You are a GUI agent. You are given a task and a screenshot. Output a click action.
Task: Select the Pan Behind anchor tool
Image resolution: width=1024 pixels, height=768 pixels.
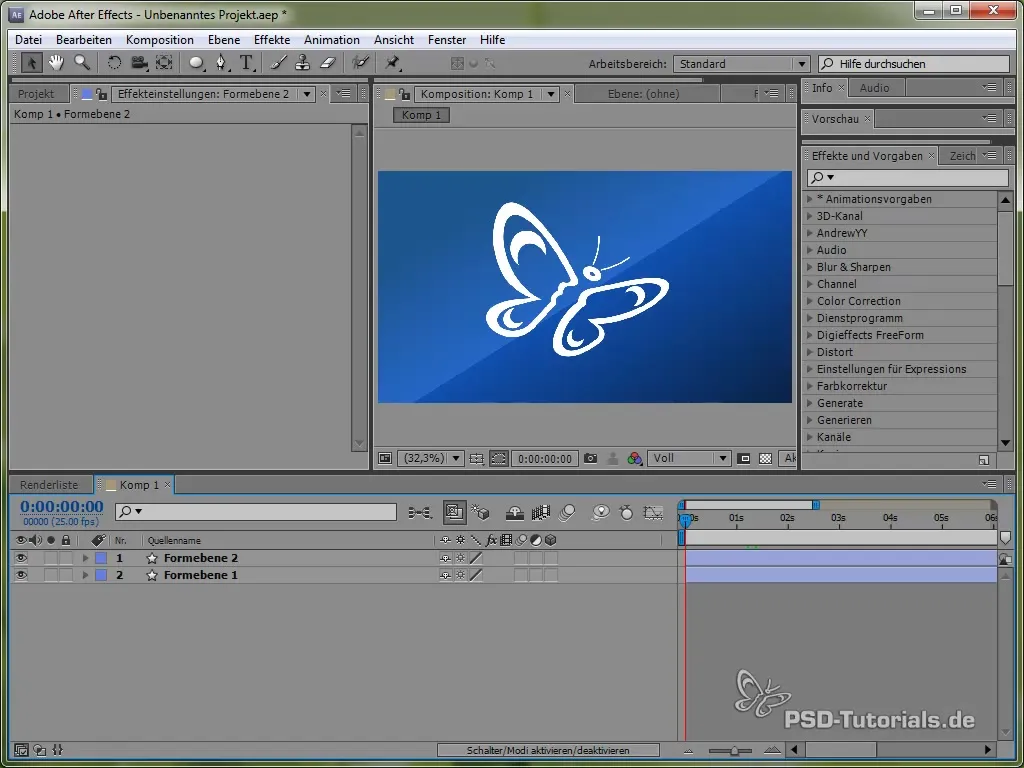[x=164, y=63]
